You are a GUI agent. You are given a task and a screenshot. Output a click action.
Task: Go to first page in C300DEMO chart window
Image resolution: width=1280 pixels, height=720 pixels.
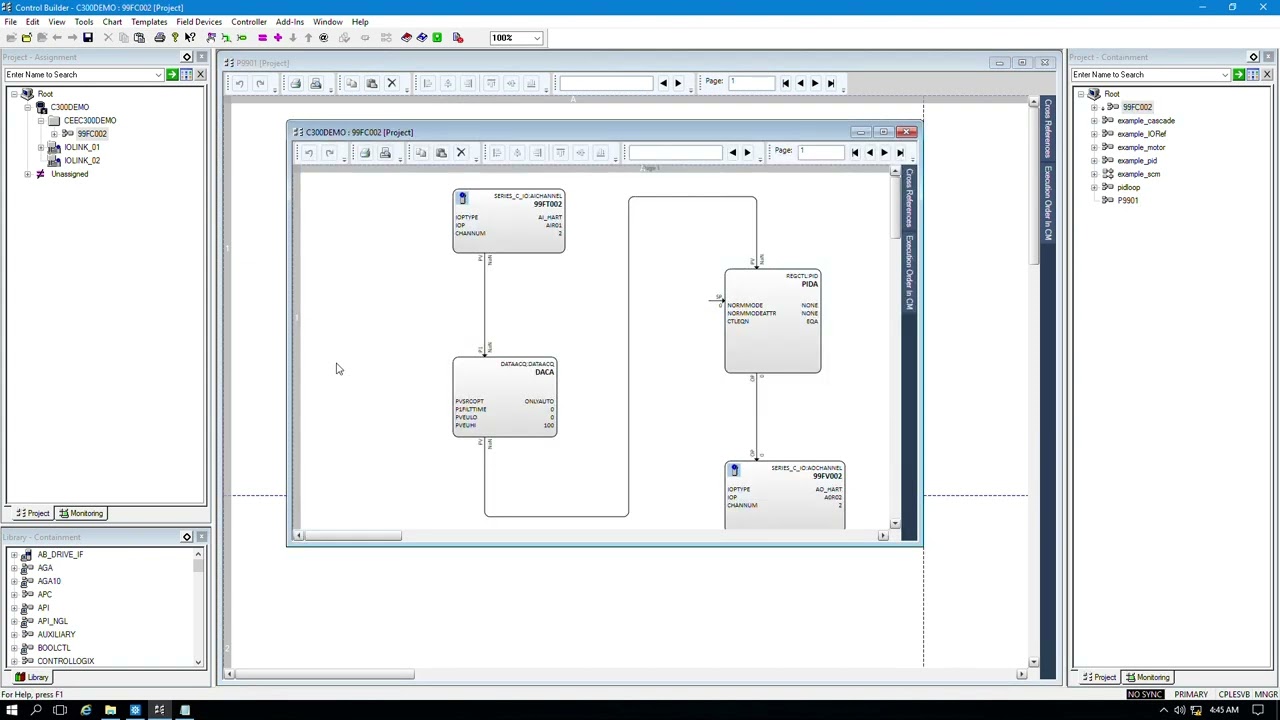coord(855,153)
